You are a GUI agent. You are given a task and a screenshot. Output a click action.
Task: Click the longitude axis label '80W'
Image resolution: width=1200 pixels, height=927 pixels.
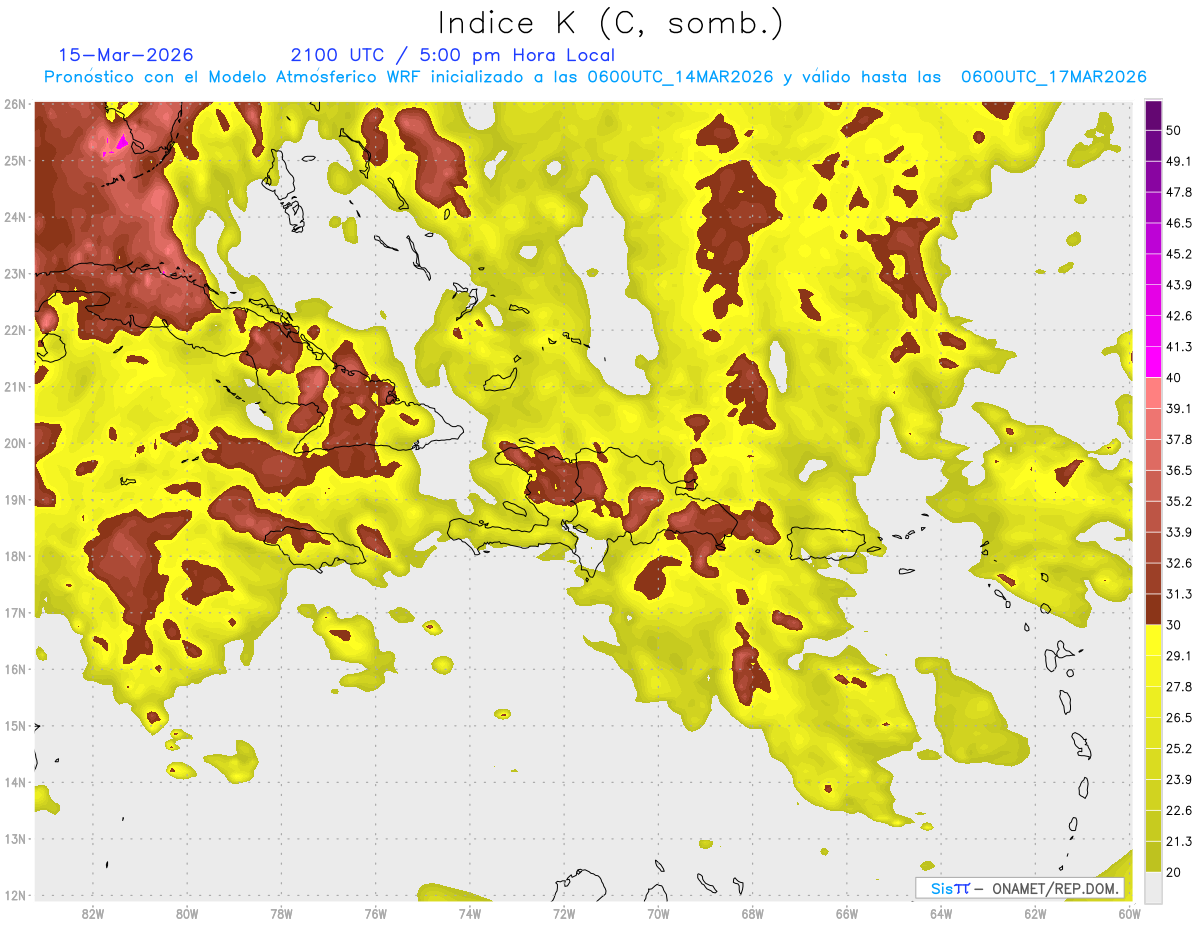(x=186, y=914)
